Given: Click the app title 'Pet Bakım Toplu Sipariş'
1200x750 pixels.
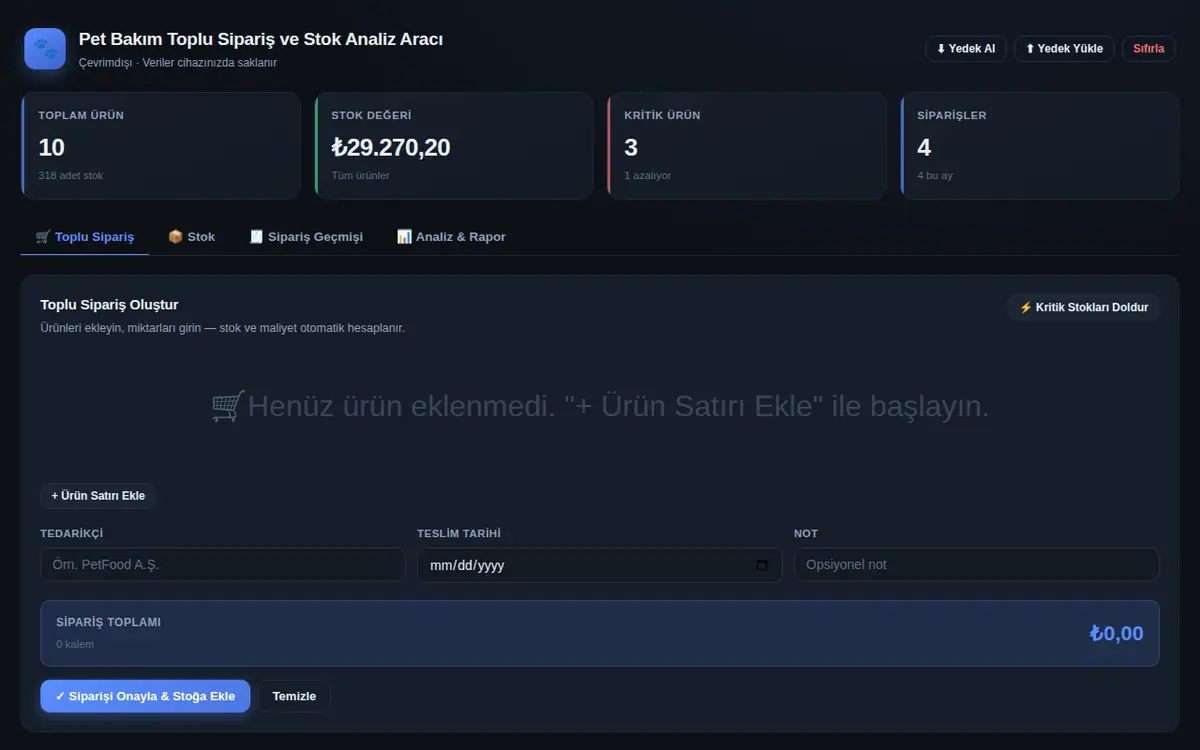Looking at the screenshot, I should (261, 39).
